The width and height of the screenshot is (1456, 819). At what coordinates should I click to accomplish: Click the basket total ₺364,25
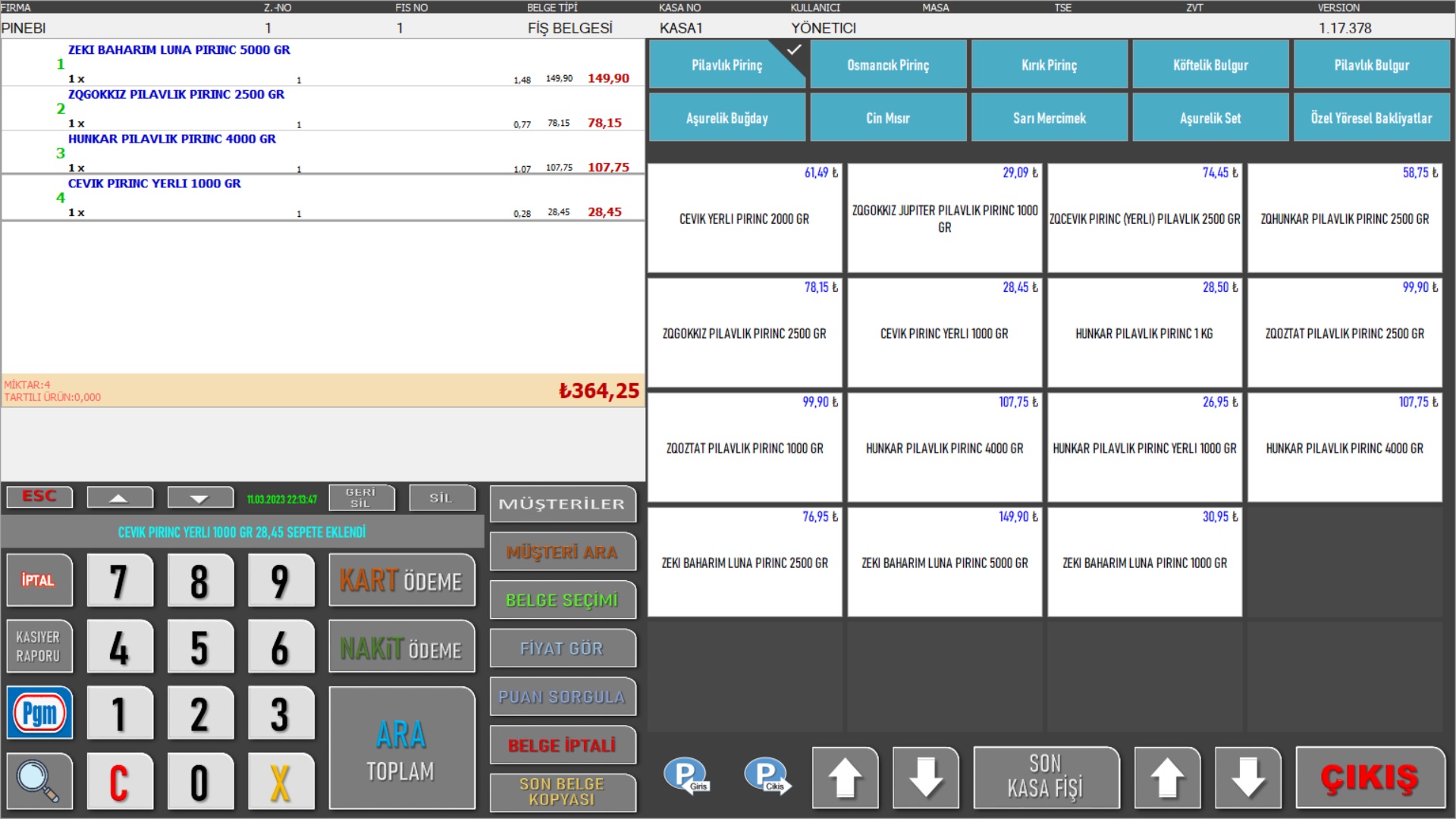599,391
